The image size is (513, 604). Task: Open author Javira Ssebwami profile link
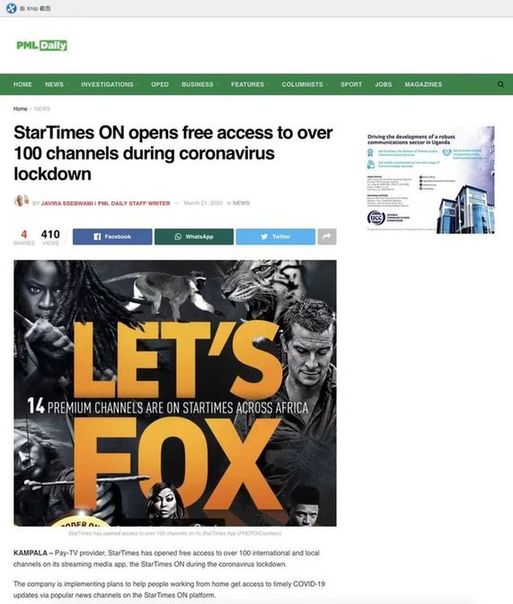point(106,203)
